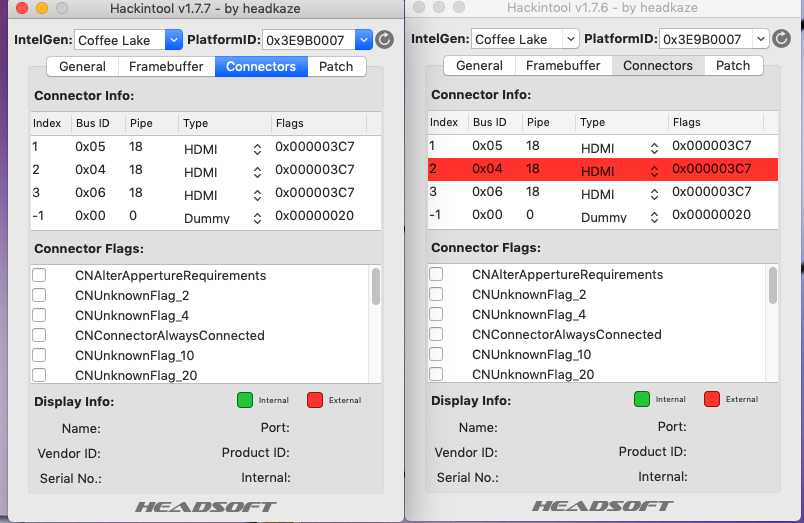Toggle CNUnknownFlag_2 in v1.7.6 window
Image resolution: width=804 pixels, height=523 pixels.
(436, 294)
